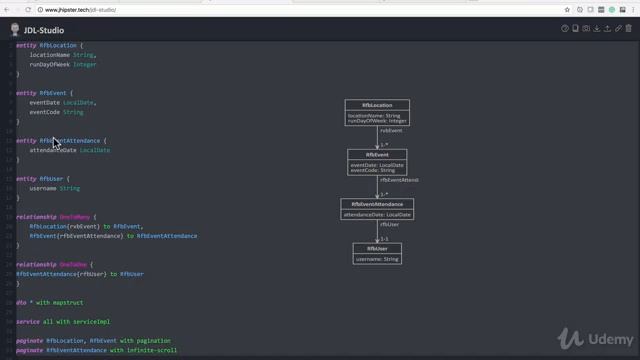This screenshot has height=360, width=640.
Task: Place cursor on 'entity RfbLocation {' line
Action: coord(49,45)
